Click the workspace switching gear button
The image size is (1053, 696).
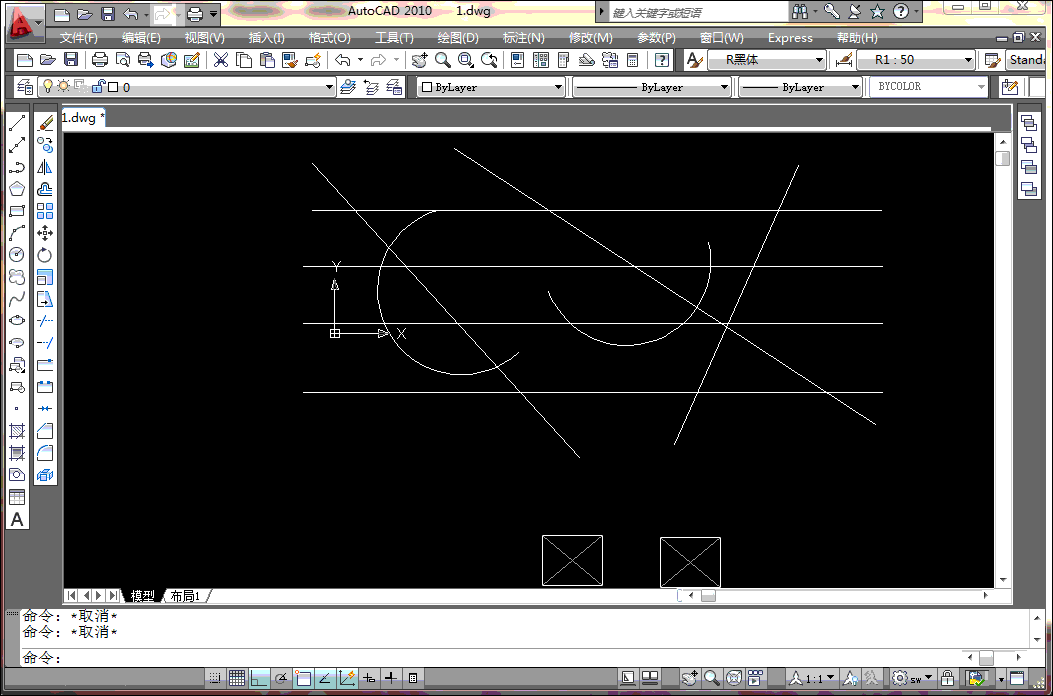(x=912, y=677)
